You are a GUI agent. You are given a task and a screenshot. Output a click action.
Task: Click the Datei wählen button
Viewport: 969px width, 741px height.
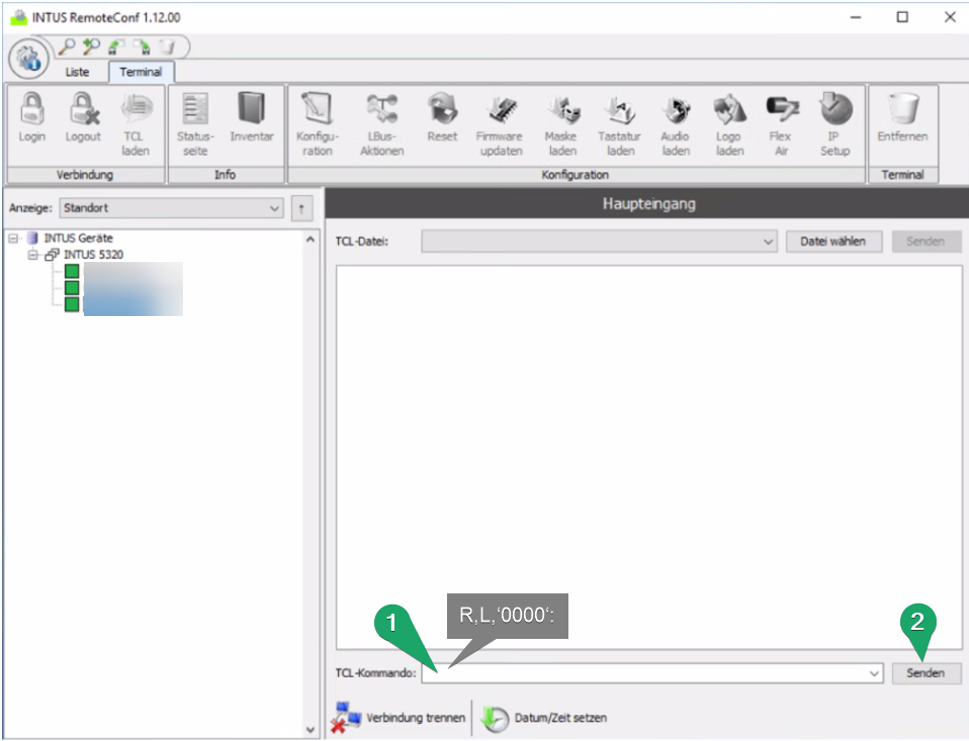(x=833, y=242)
